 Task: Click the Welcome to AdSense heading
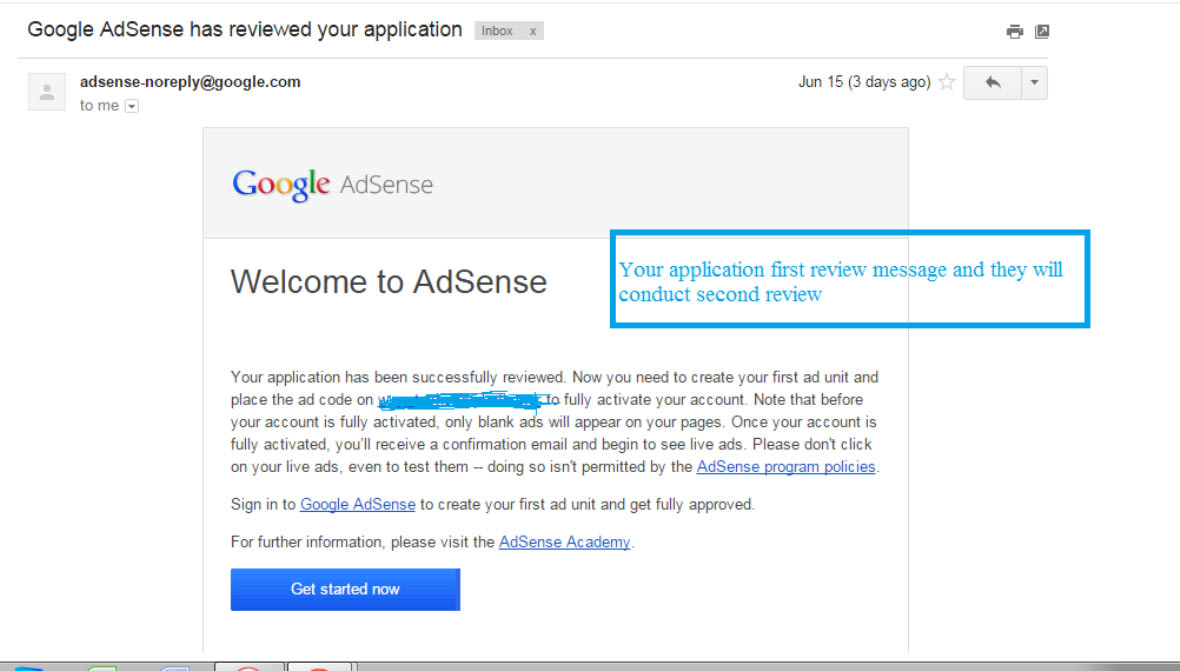click(x=388, y=282)
